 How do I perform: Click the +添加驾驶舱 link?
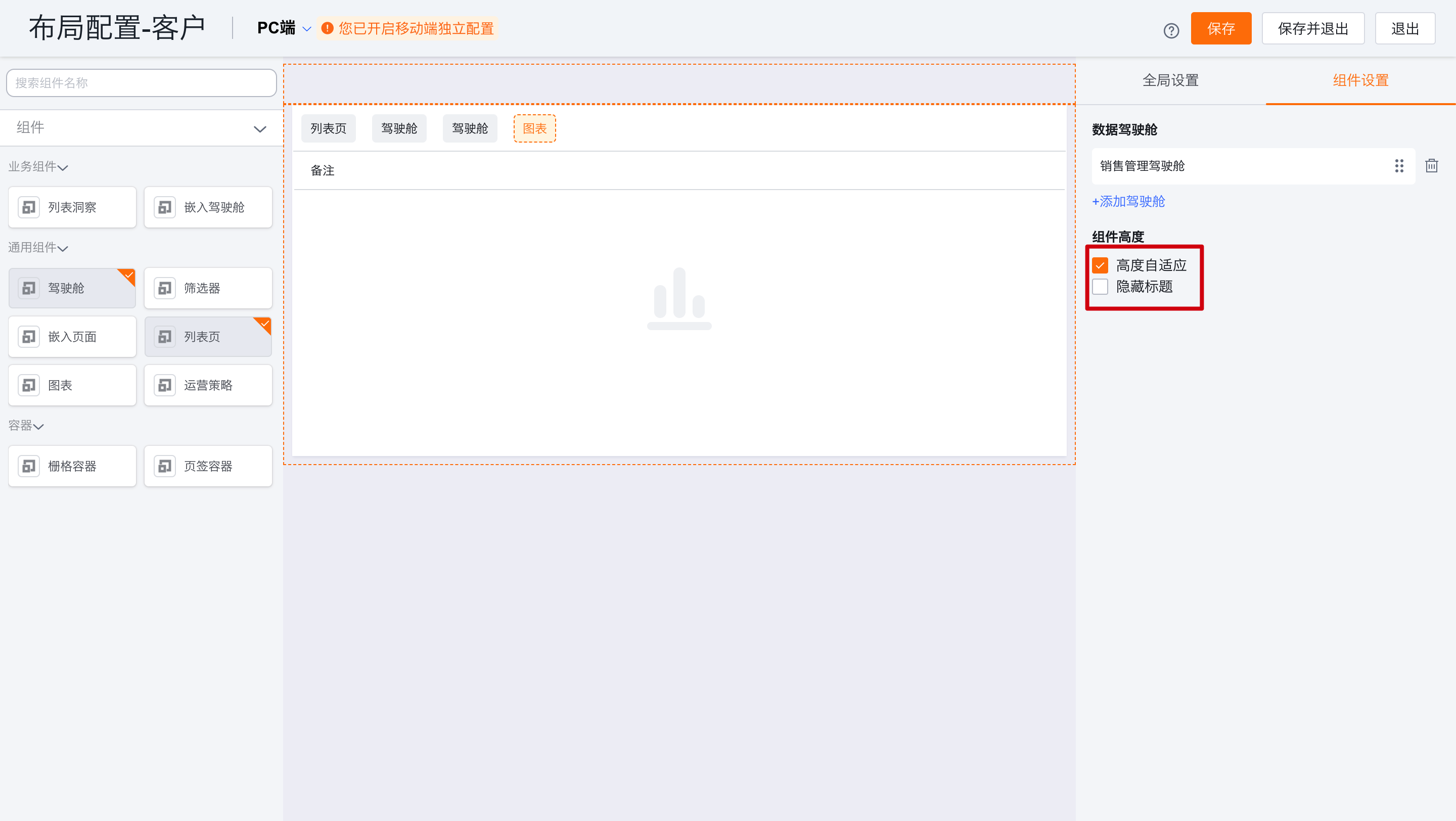1128,202
